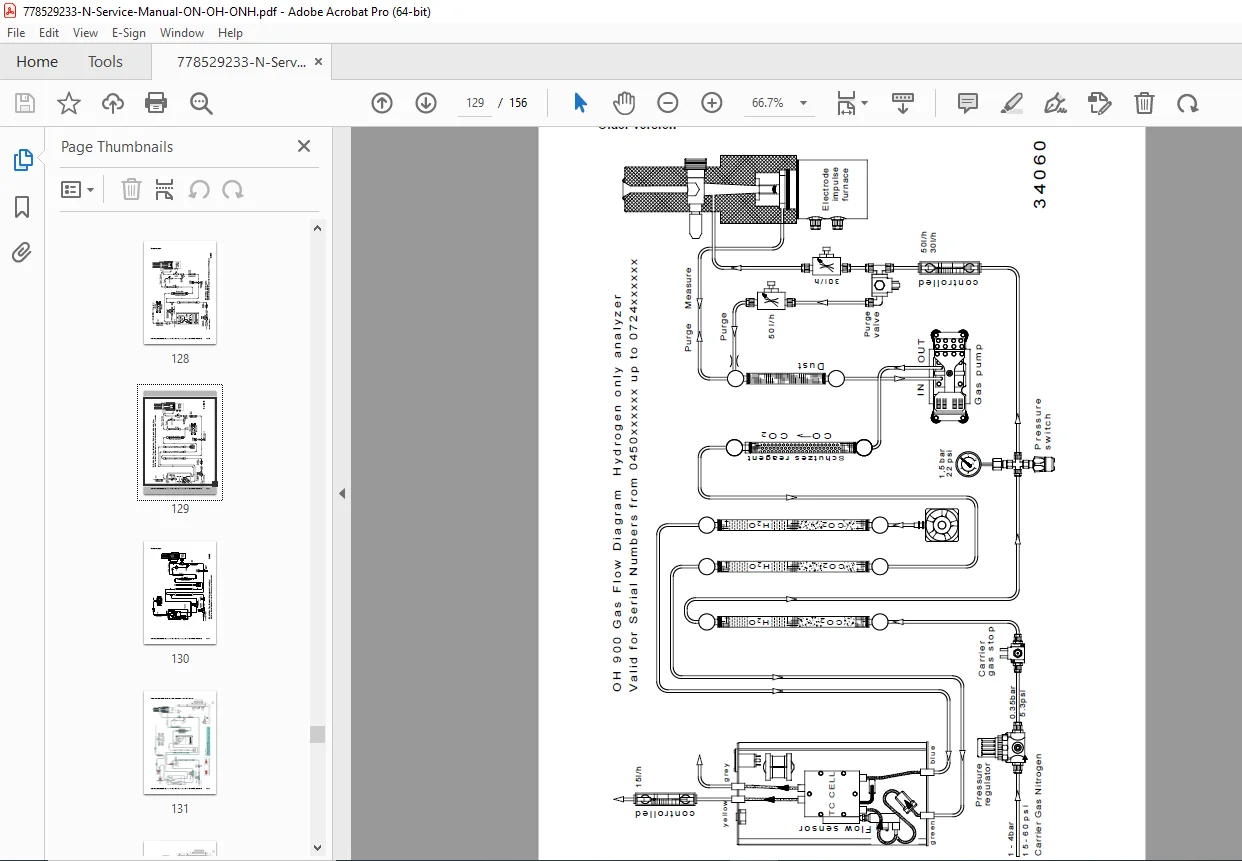Viewport: 1242px width, 861px height.
Task: Open the View menu
Action: tap(85, 33)
